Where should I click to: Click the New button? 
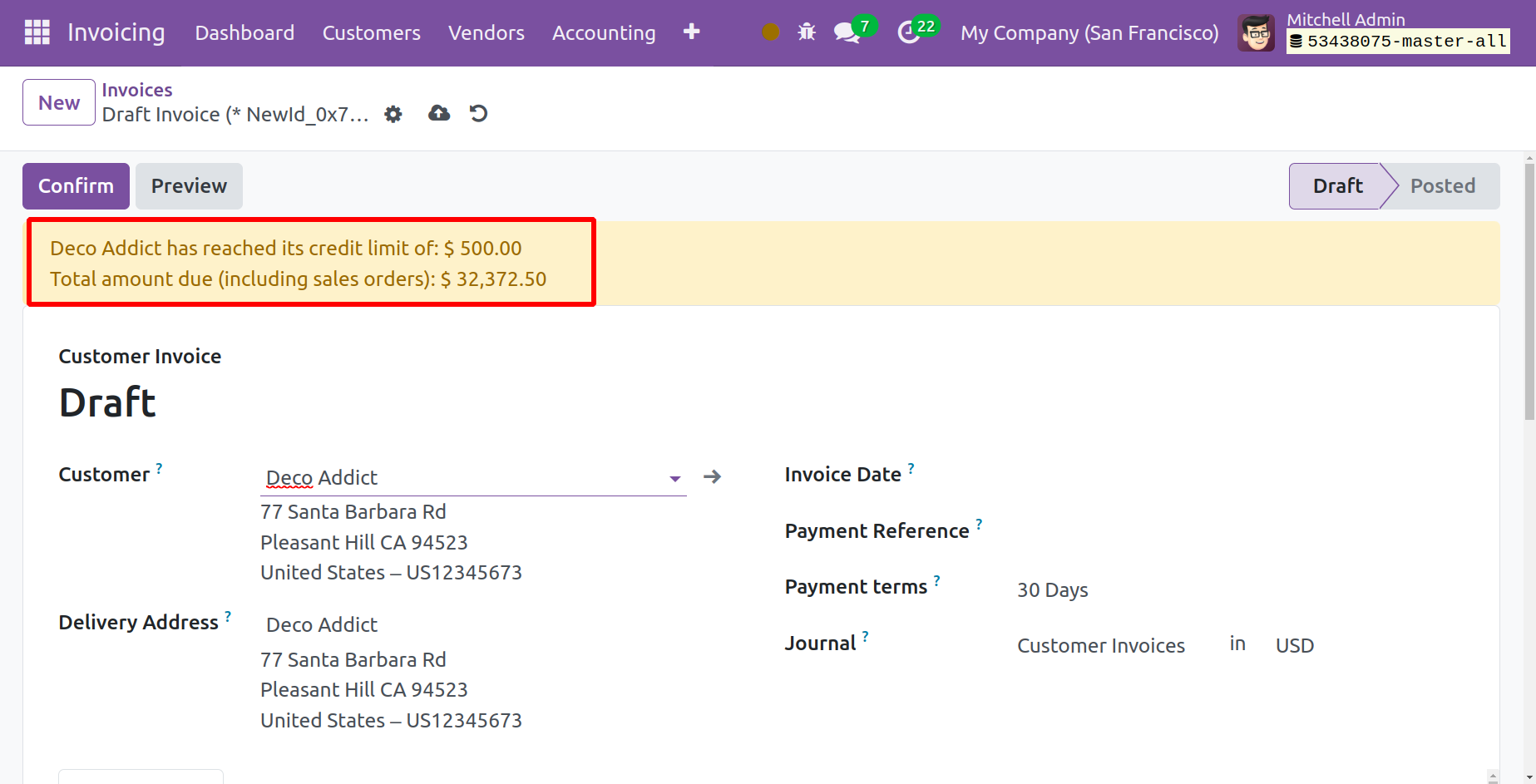pos(59,102)
